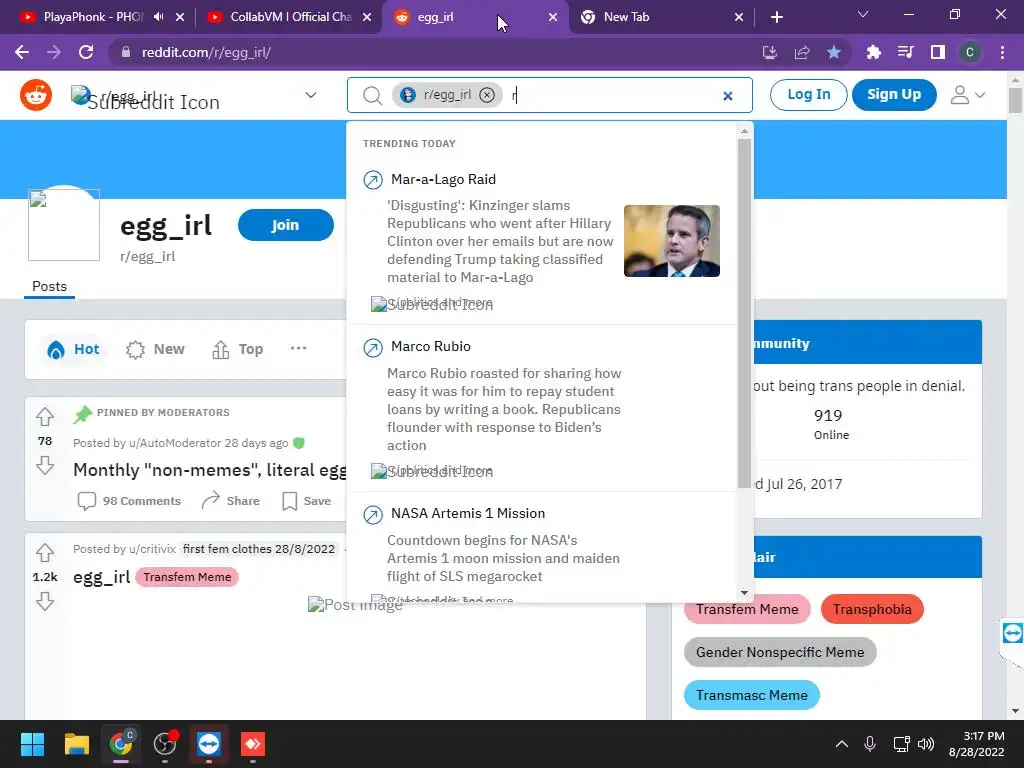This screenshot has height=768, width=1024.
Task: Open the u/AutoModerator profile link
Action: tap(175, 443)
